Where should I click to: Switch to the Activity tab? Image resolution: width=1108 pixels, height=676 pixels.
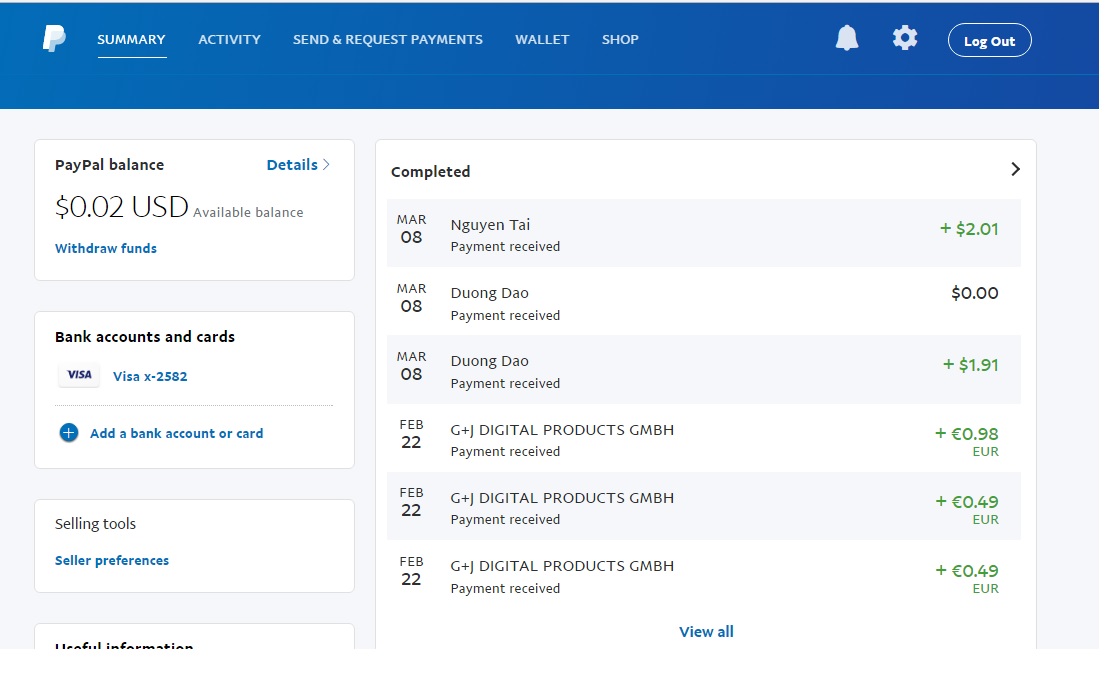229,40
